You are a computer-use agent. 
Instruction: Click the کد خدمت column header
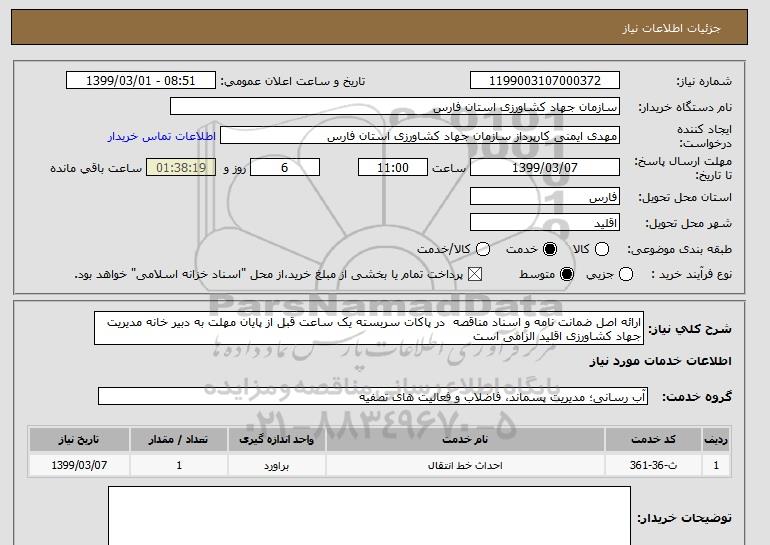click(653, 439)
